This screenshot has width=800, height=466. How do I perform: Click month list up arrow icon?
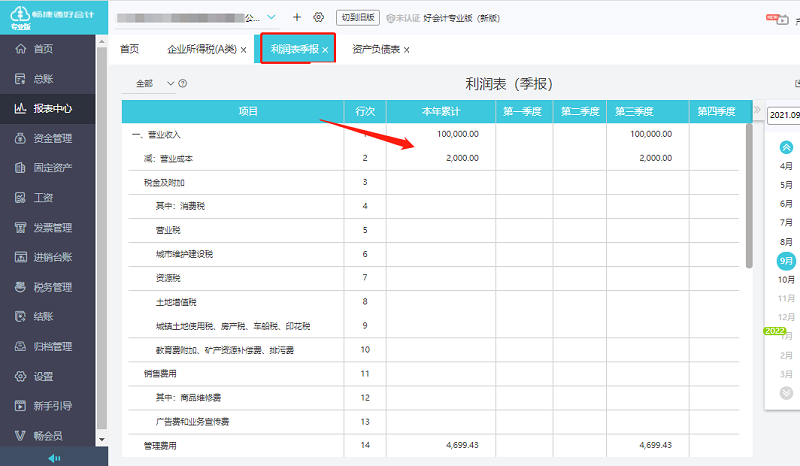coord(786,148)
